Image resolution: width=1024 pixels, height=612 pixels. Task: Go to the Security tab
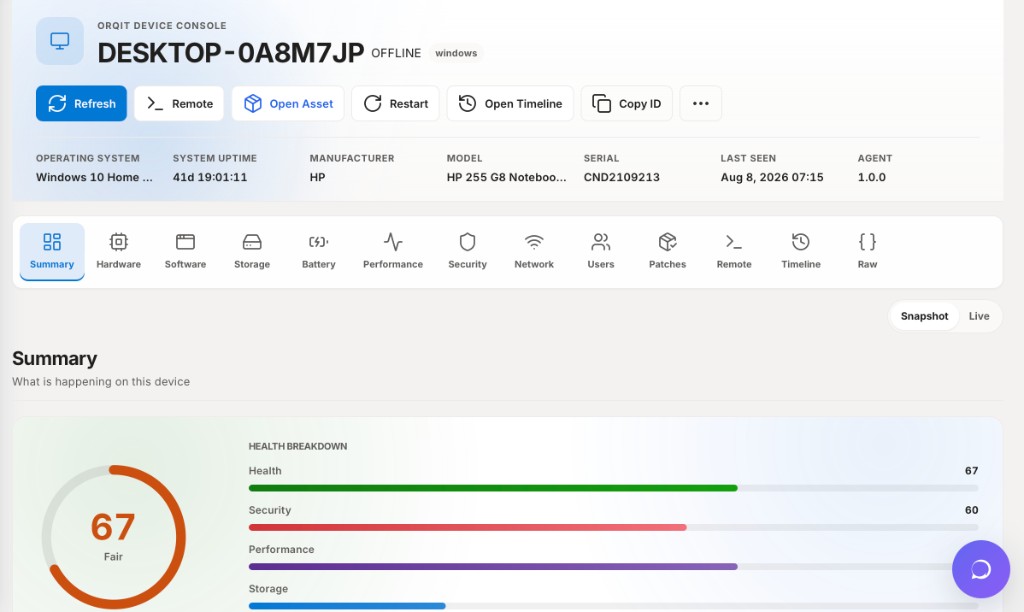coord(468,251)
